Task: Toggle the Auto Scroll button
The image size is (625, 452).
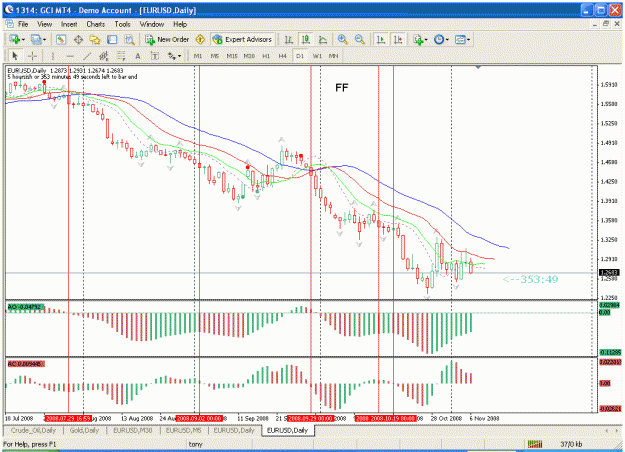Action: [x=381, y=39]
